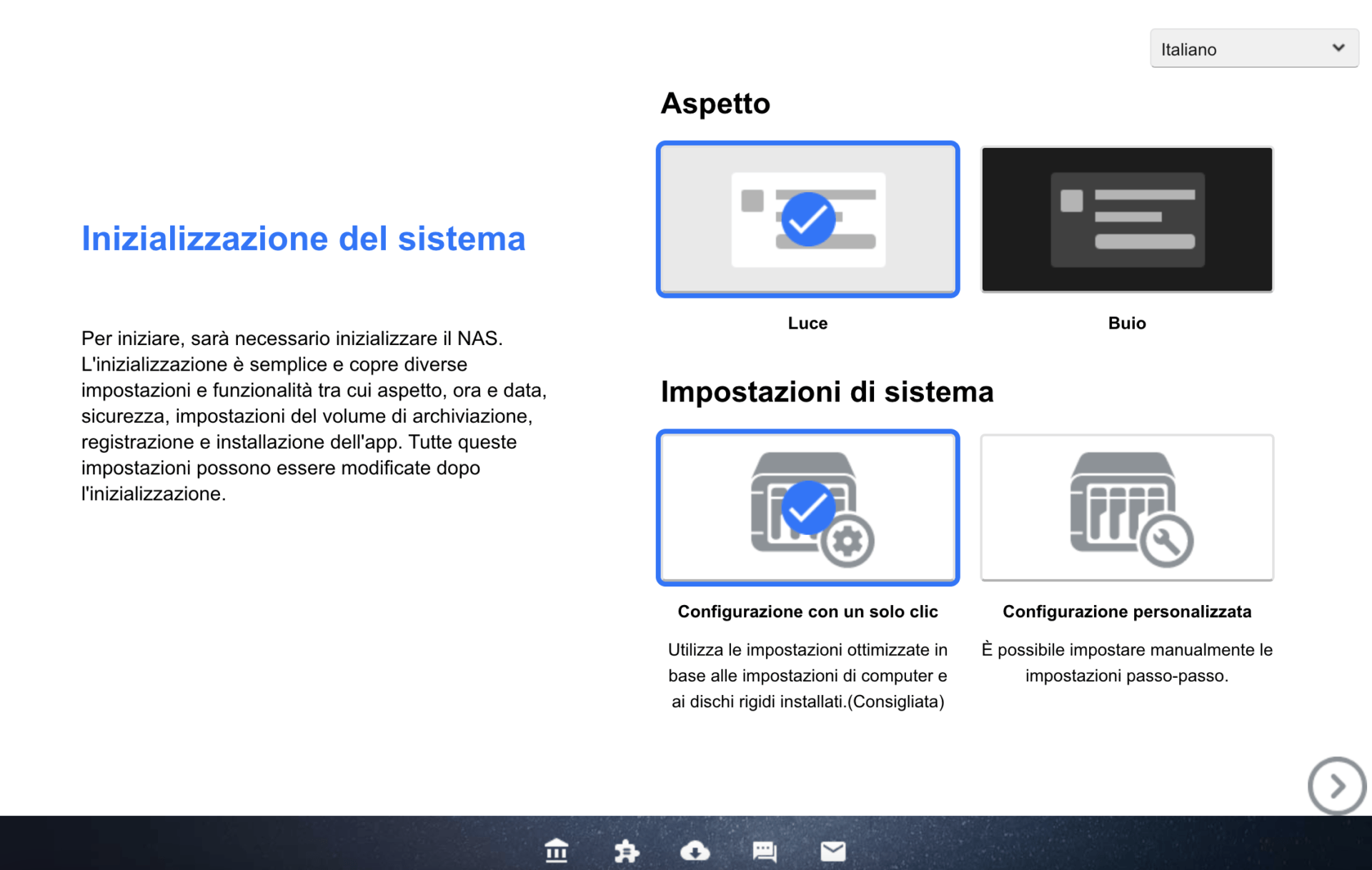Image resolution: width=1372 pixels, height=870 pixels.
Task: Click the Luce label text
Action: click(x=807, y=323)
